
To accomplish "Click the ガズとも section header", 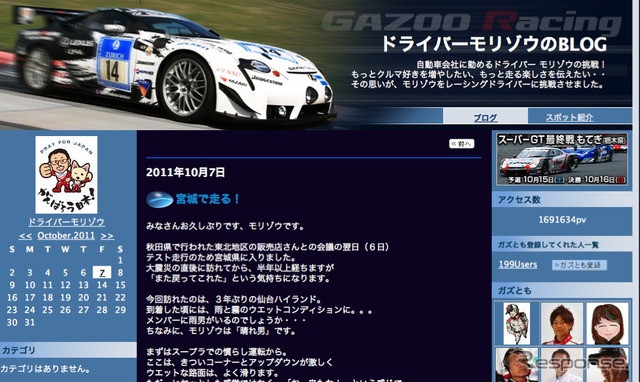I will (x=562, y=291).
